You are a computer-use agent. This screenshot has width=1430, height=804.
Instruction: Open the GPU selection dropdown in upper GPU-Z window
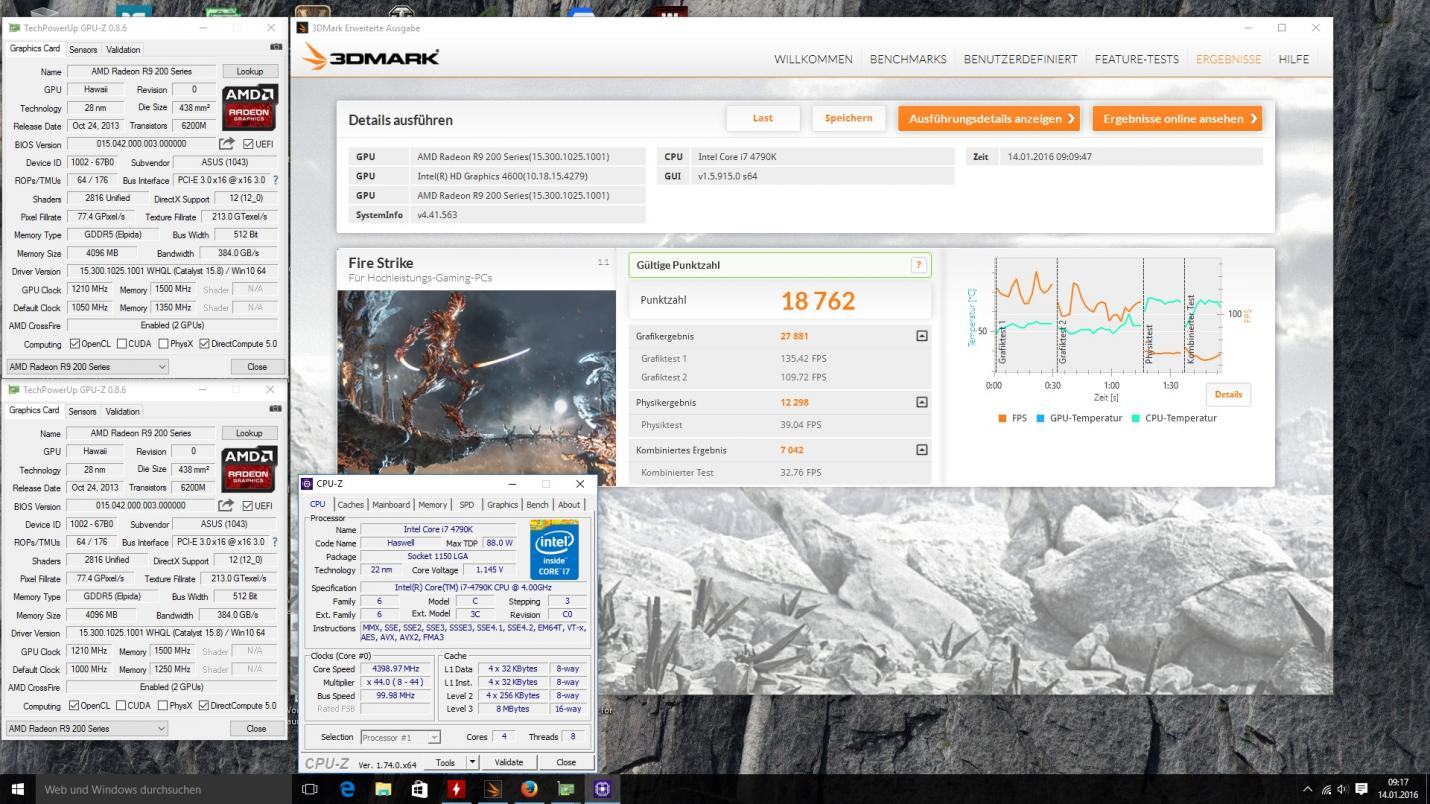87,367
